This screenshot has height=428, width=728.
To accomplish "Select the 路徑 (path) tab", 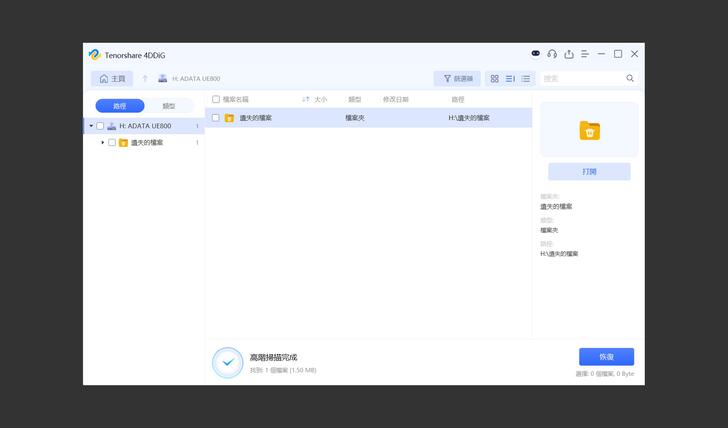I will 120,106.
